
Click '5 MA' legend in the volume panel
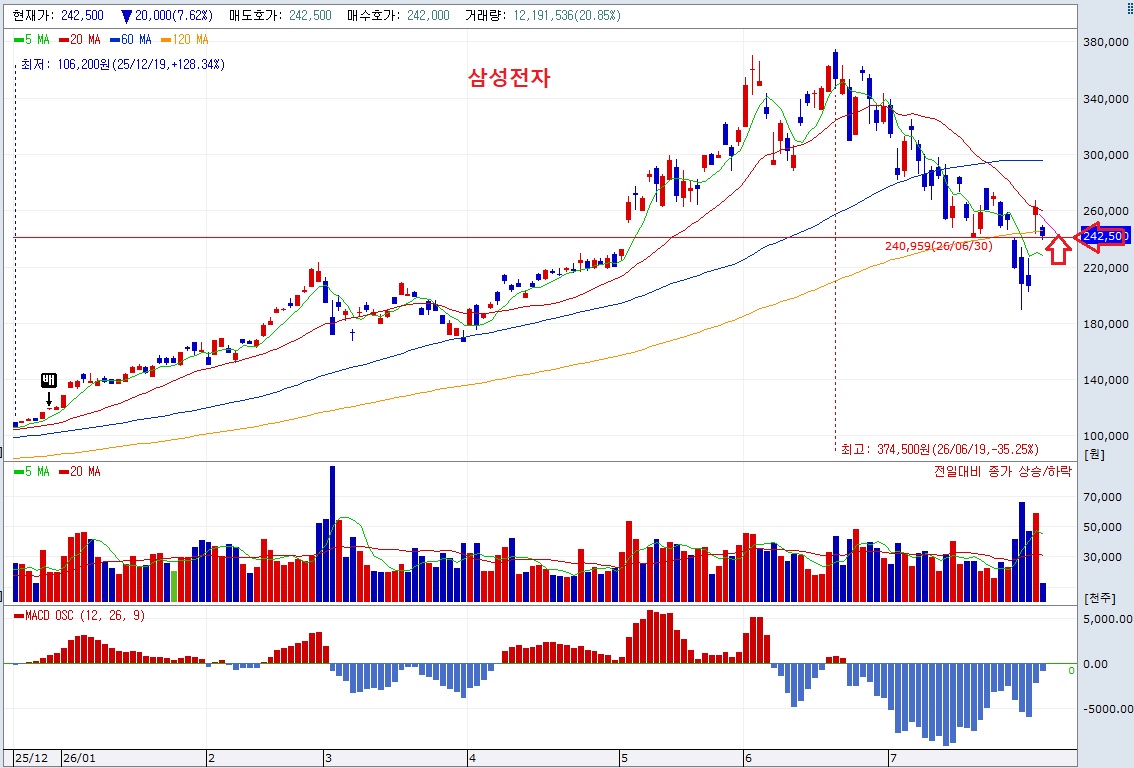pyautogui.click(x=31, y=472)
